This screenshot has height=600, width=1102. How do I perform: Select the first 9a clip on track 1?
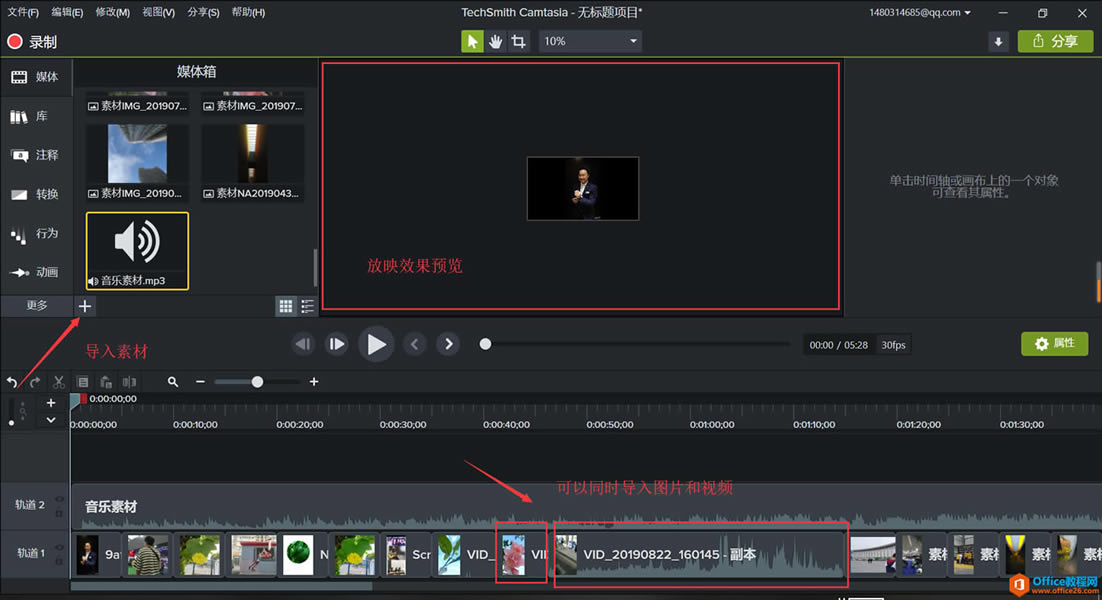(96, 554)
